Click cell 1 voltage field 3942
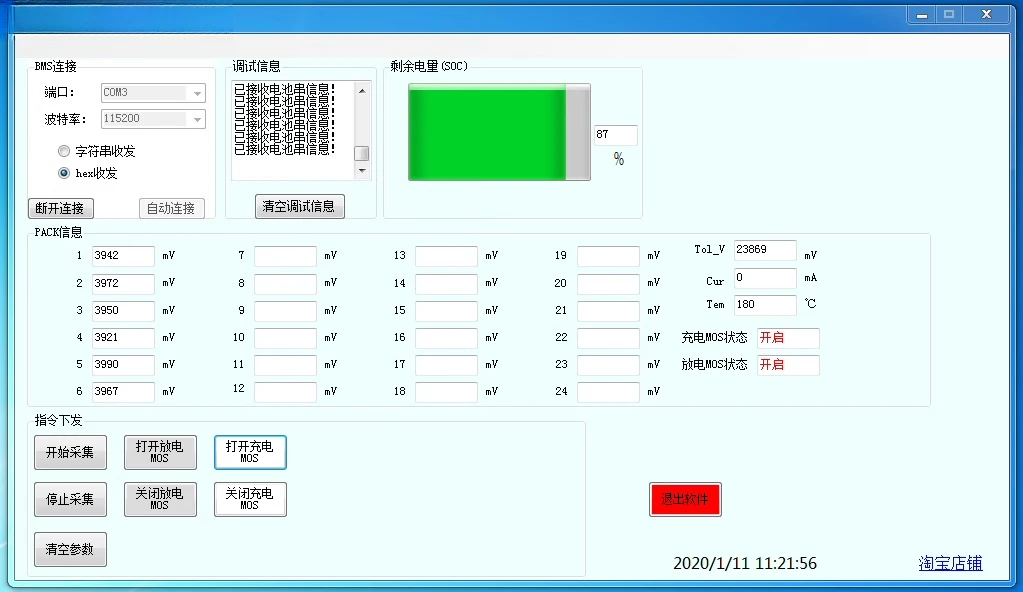 (x=123, y=256)
